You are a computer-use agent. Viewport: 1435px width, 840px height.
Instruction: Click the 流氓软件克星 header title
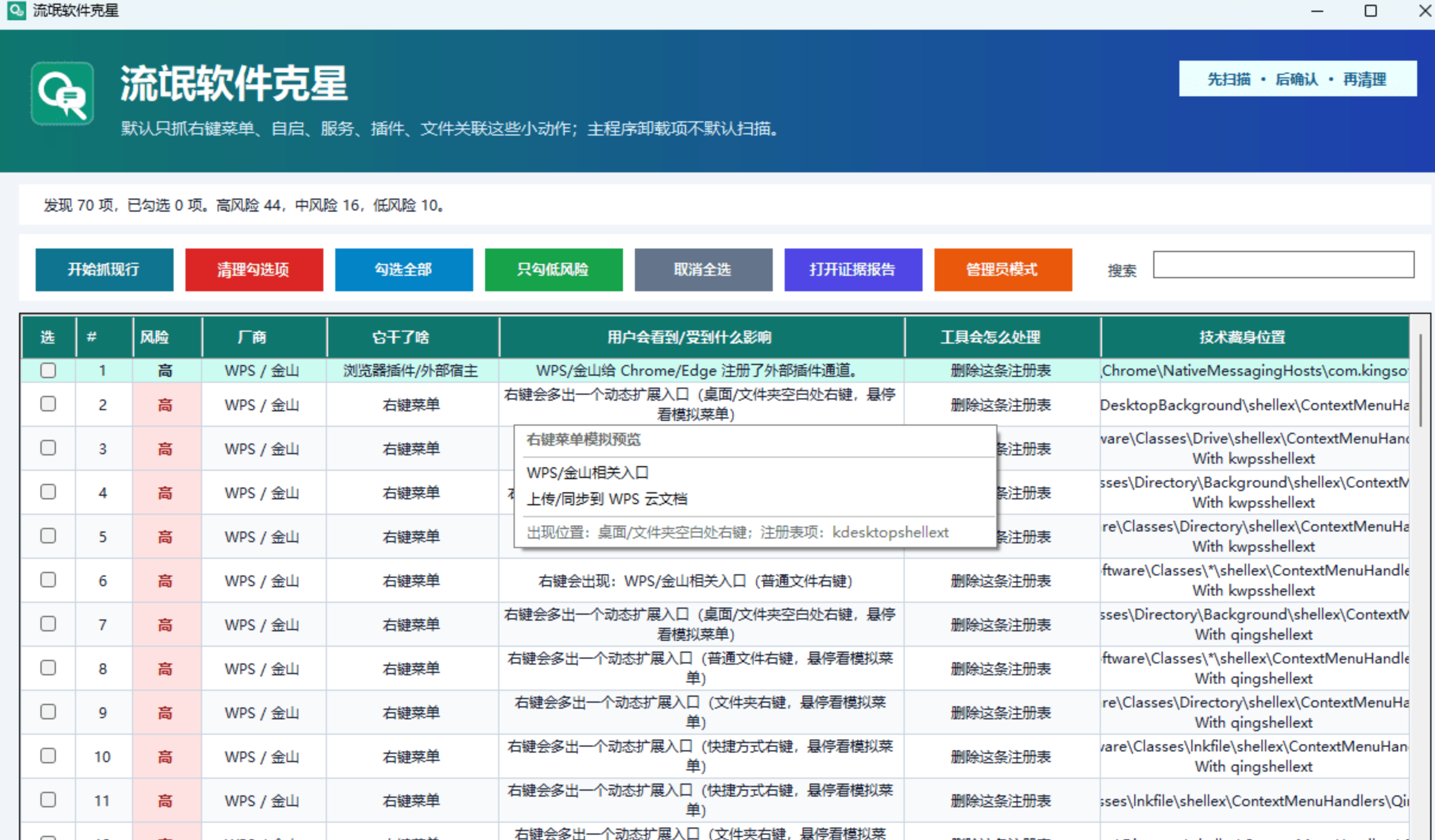[x=234, y=83]
